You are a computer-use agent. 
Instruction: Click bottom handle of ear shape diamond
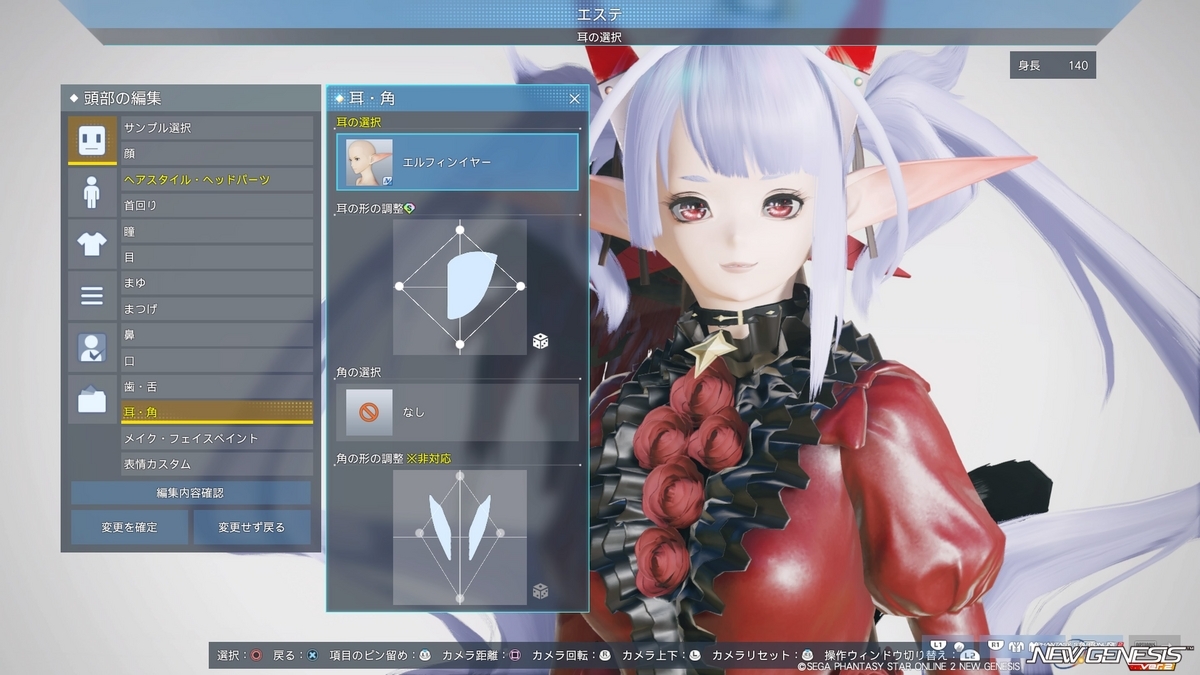[460, 345]
